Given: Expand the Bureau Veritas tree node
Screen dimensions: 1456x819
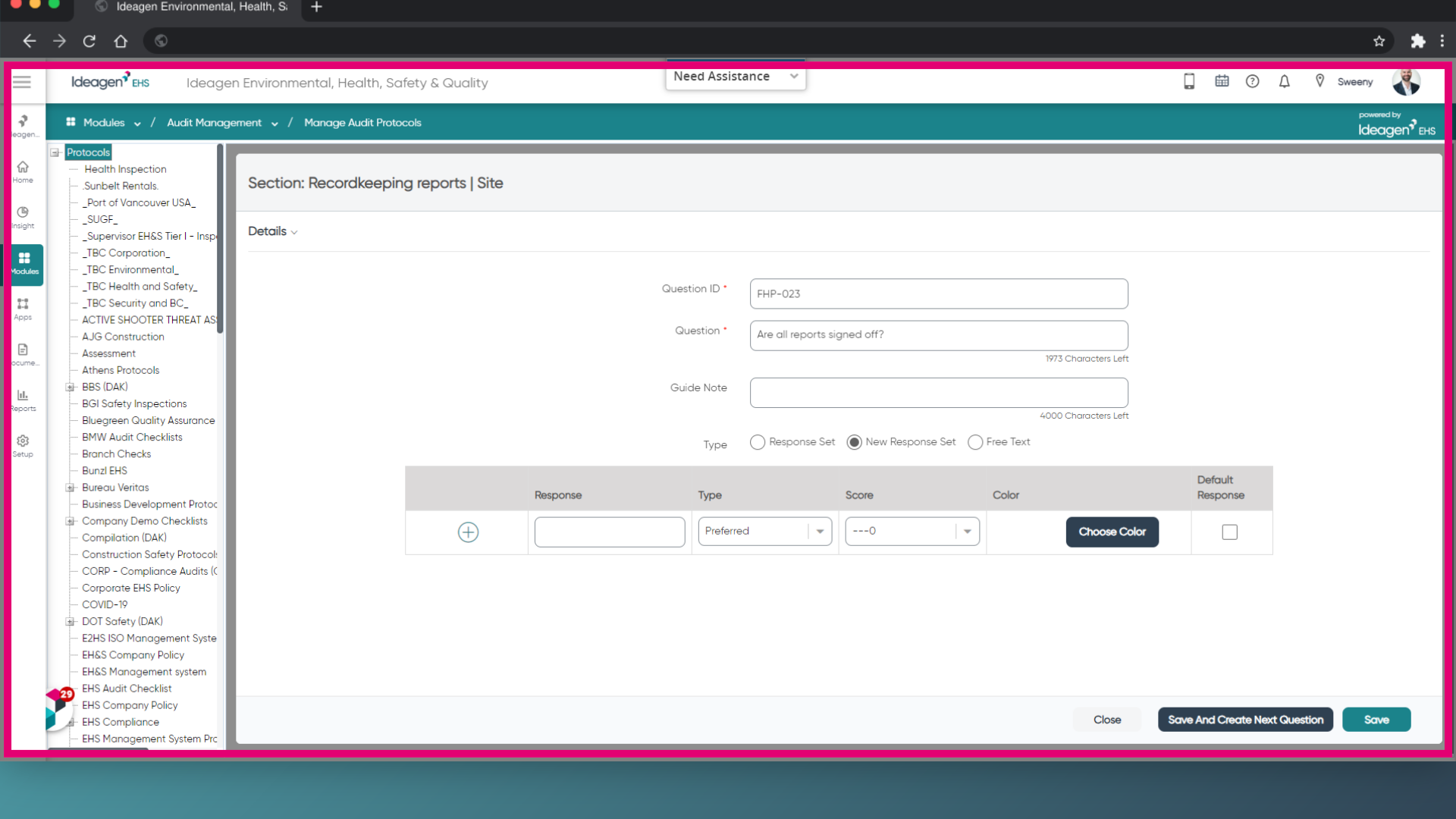Looking at the screenshot, I should [70, 488].
